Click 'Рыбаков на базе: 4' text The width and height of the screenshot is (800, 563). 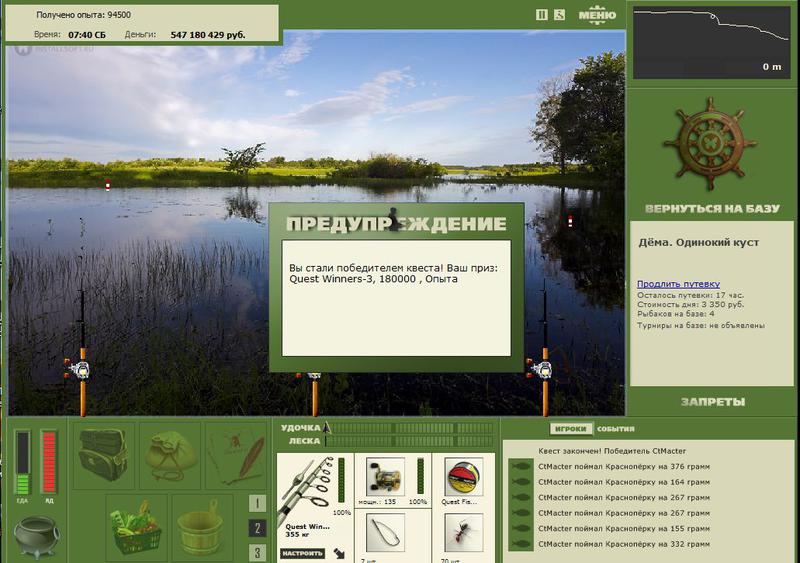coord(676,314)
